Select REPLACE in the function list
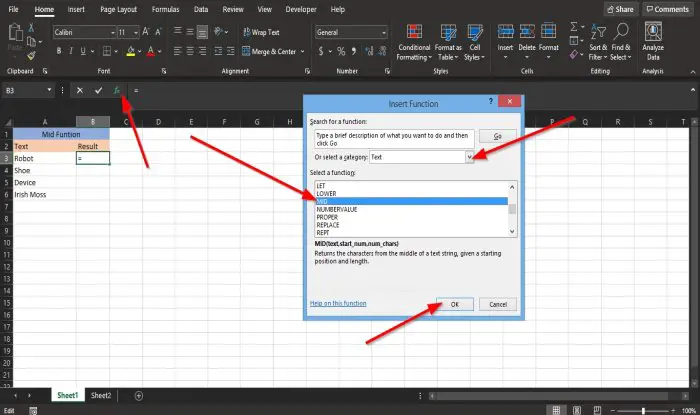The width and height of the screenshot is (700, 415). (411, 225)
